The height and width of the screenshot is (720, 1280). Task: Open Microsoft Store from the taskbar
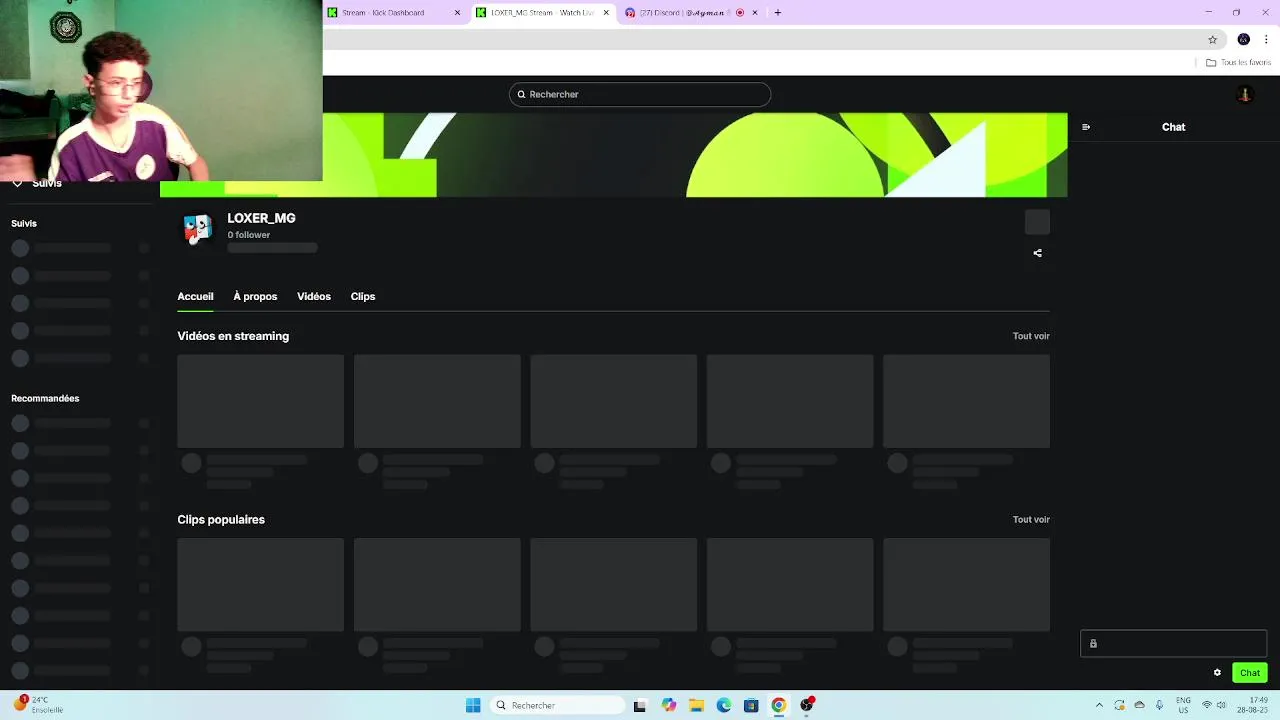751,705
